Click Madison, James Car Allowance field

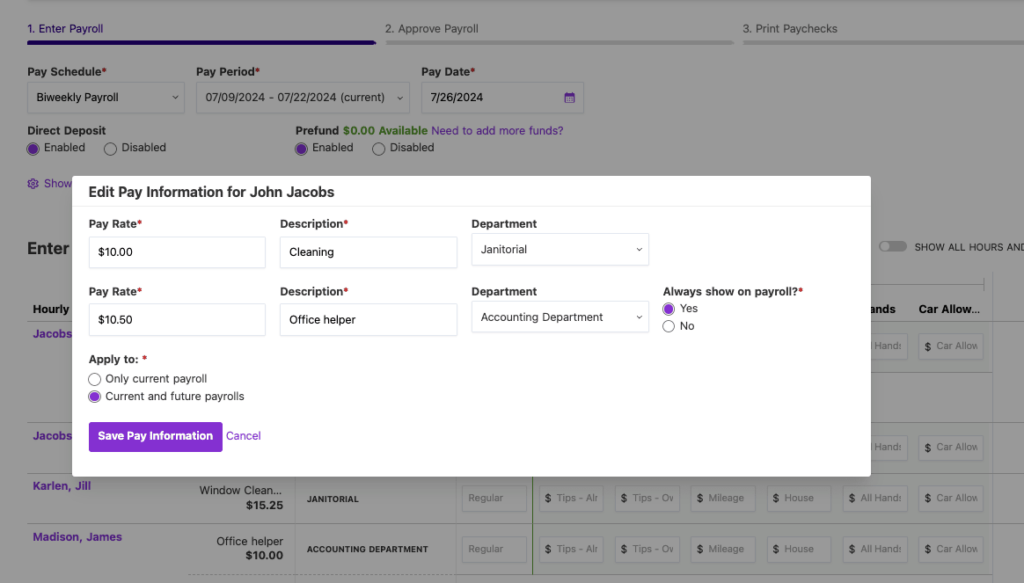coord(951,549)
